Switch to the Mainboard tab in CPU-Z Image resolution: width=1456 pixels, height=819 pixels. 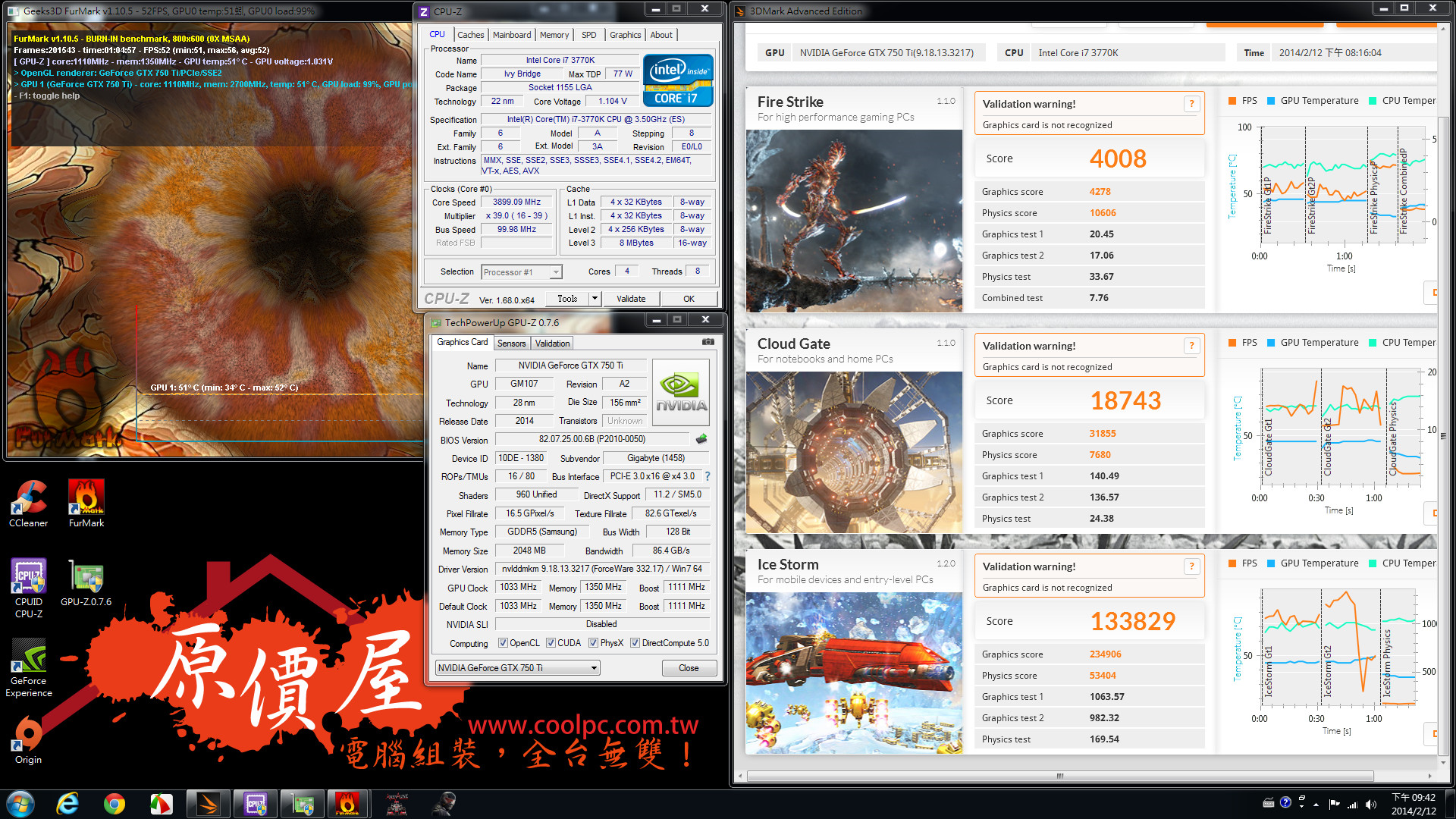coord(512,35)
